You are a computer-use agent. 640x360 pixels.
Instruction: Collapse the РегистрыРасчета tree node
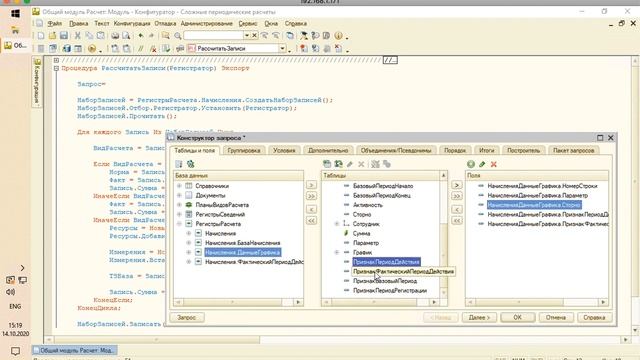pos(179,224)
